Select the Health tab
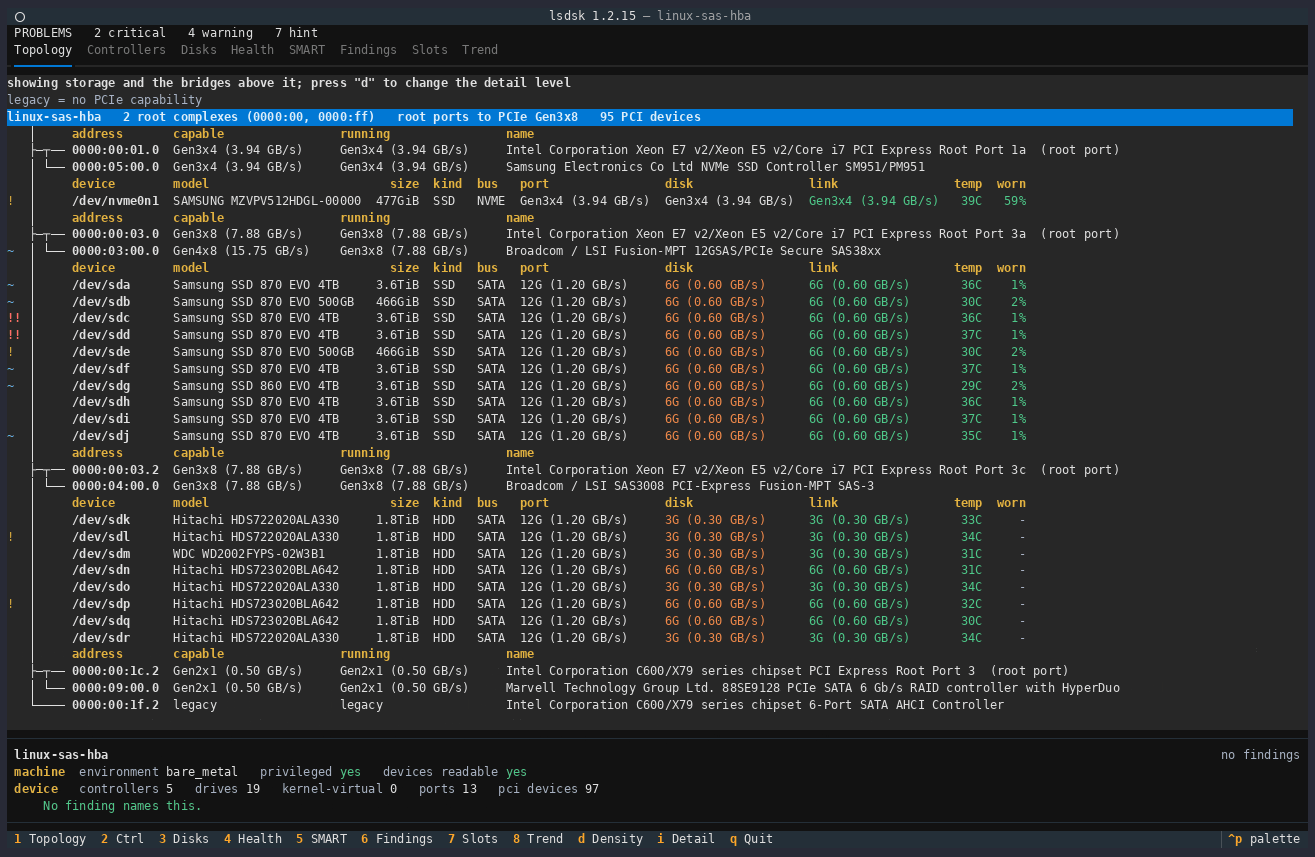The width and height of the screenshot is (1315, 857). point(252,50)
